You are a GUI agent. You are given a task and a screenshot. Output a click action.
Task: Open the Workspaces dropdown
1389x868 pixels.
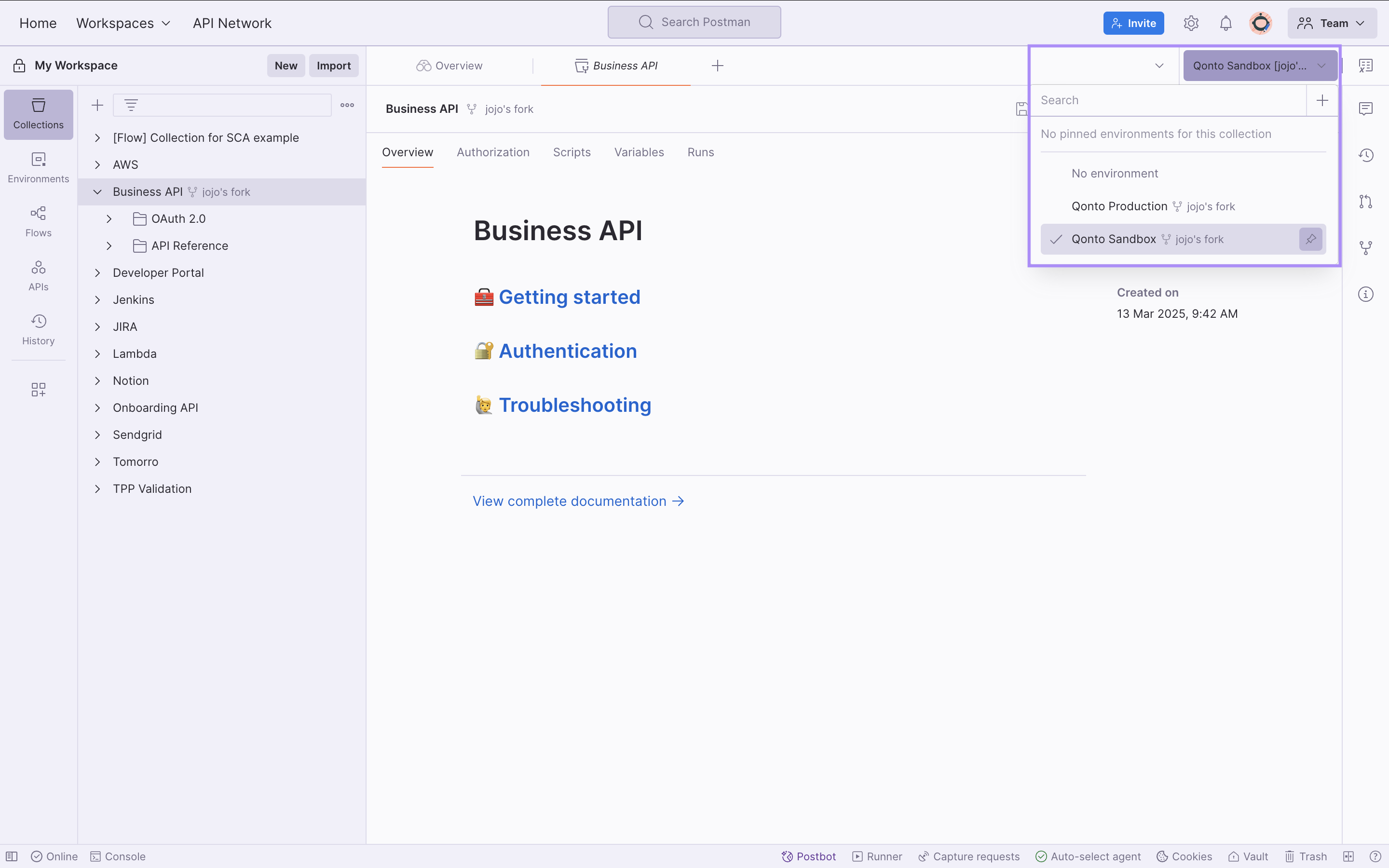(123, 23)
